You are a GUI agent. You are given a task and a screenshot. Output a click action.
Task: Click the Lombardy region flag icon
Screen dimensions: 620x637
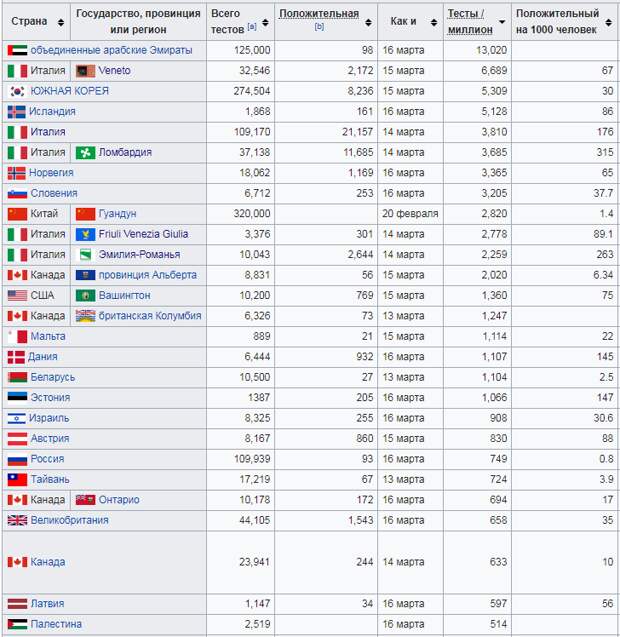point(85,153)
